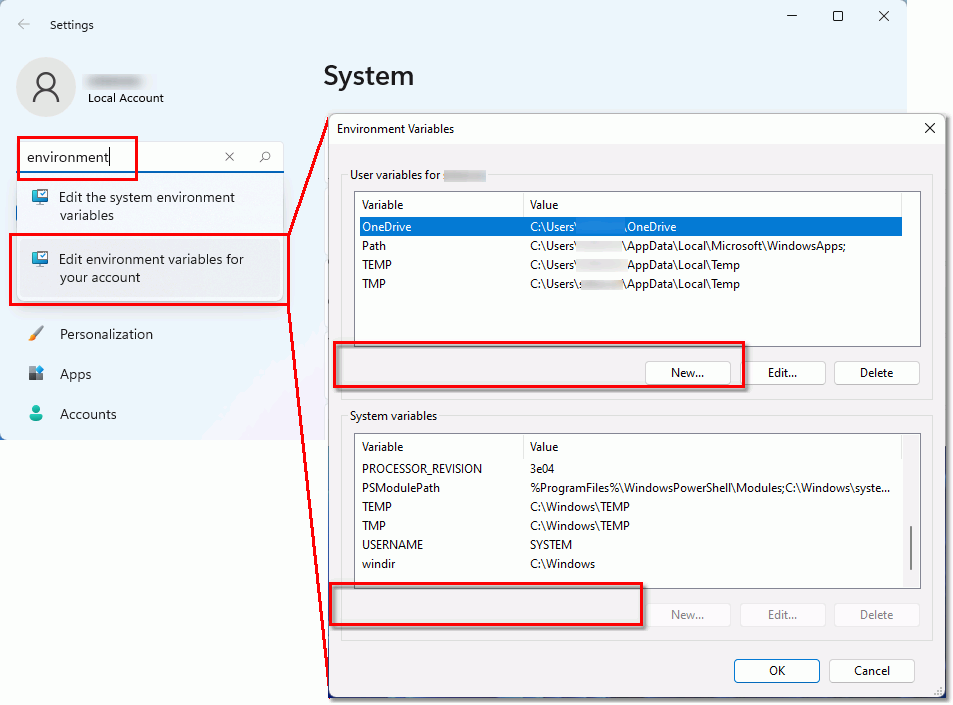Click the Local Account label
This screenshot has height=705, width=953.
click(x=126, y=98)
